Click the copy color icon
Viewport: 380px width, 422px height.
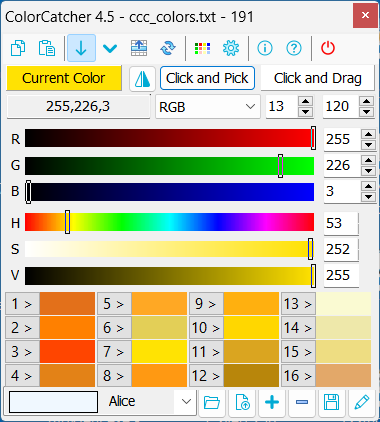(x=18, y=48)
